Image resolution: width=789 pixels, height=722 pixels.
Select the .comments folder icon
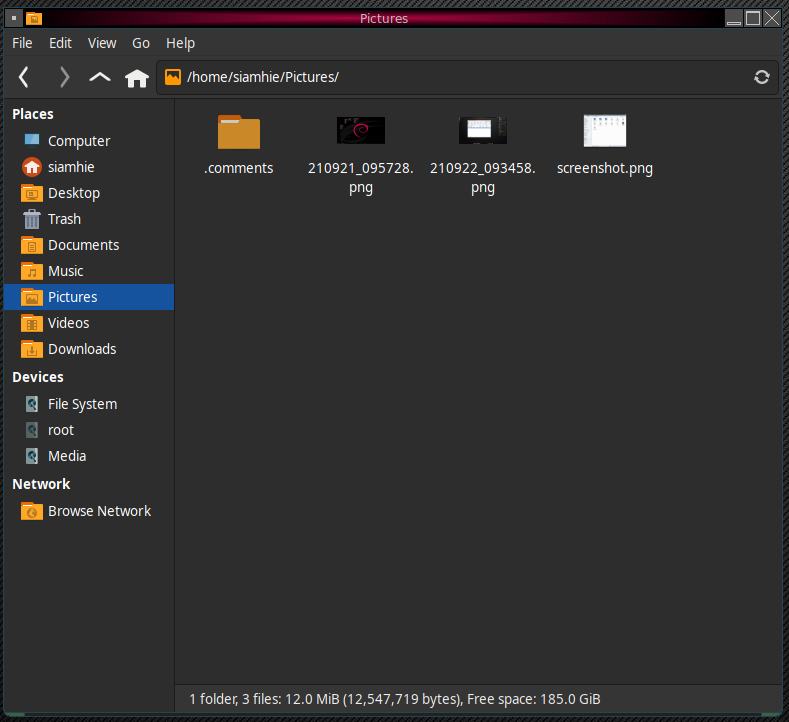tap(239, 132)
